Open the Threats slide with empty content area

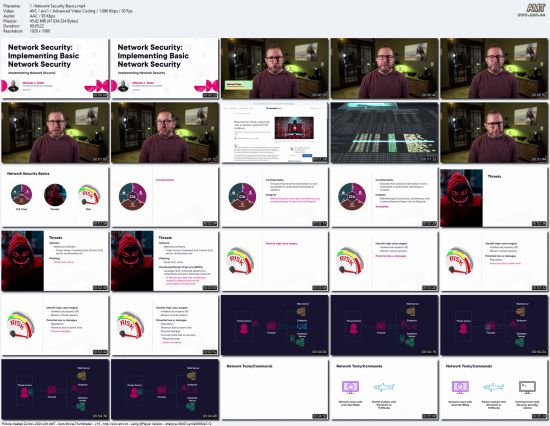pyautogui.click(x=494, y=197)
